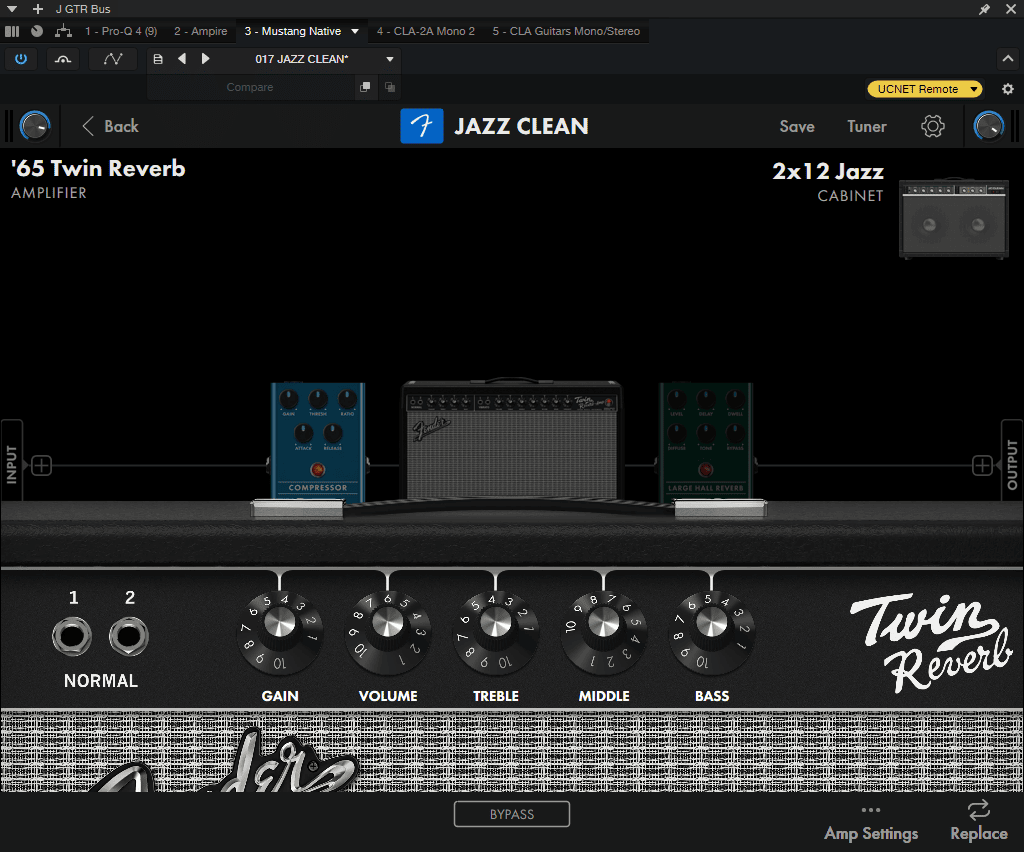Open the Tuner

[867, 126]
